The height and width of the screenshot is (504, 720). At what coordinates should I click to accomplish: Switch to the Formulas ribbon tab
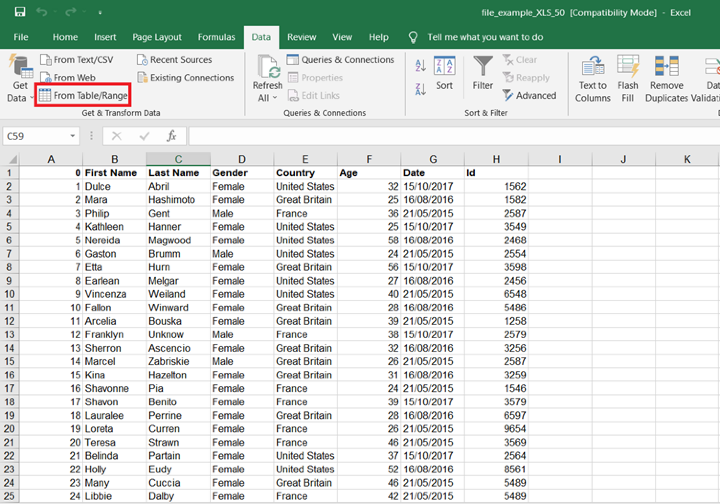pos(216,37)
